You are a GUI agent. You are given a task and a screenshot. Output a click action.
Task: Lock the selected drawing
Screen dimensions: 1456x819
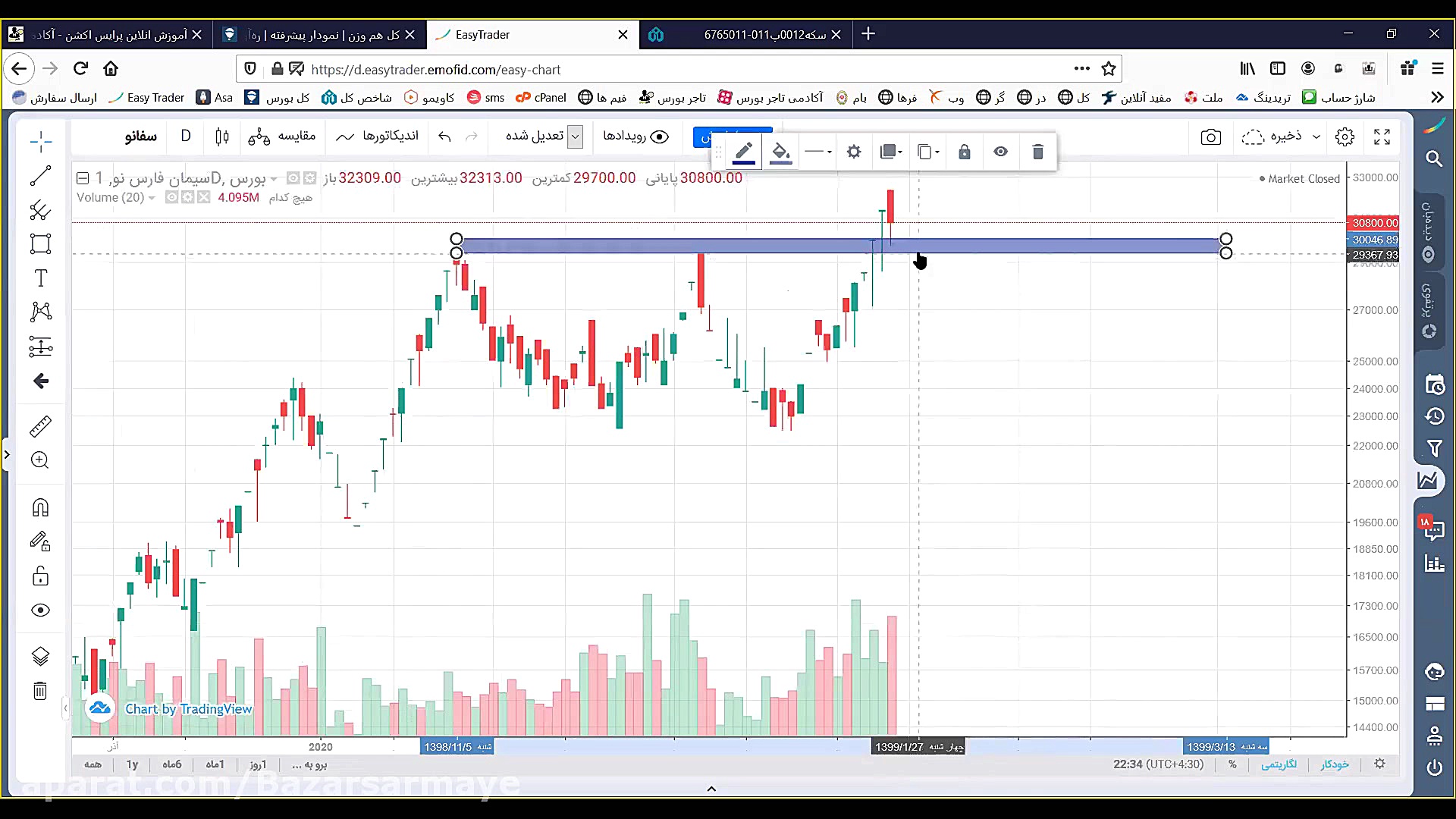[x=965, y=152]
